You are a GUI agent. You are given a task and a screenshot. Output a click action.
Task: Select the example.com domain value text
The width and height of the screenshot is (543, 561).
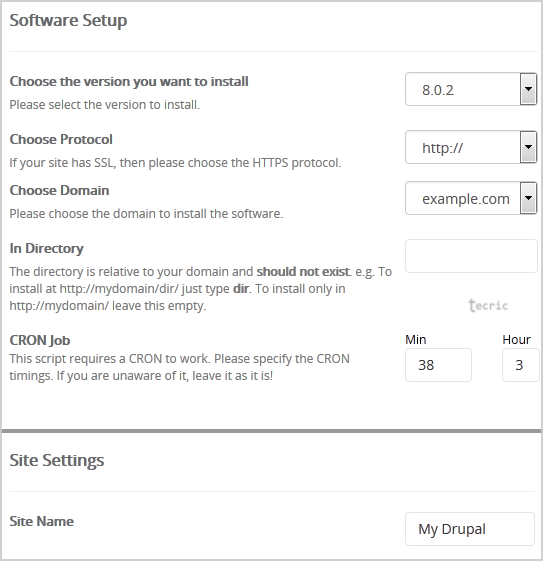(x=466, y=199)
